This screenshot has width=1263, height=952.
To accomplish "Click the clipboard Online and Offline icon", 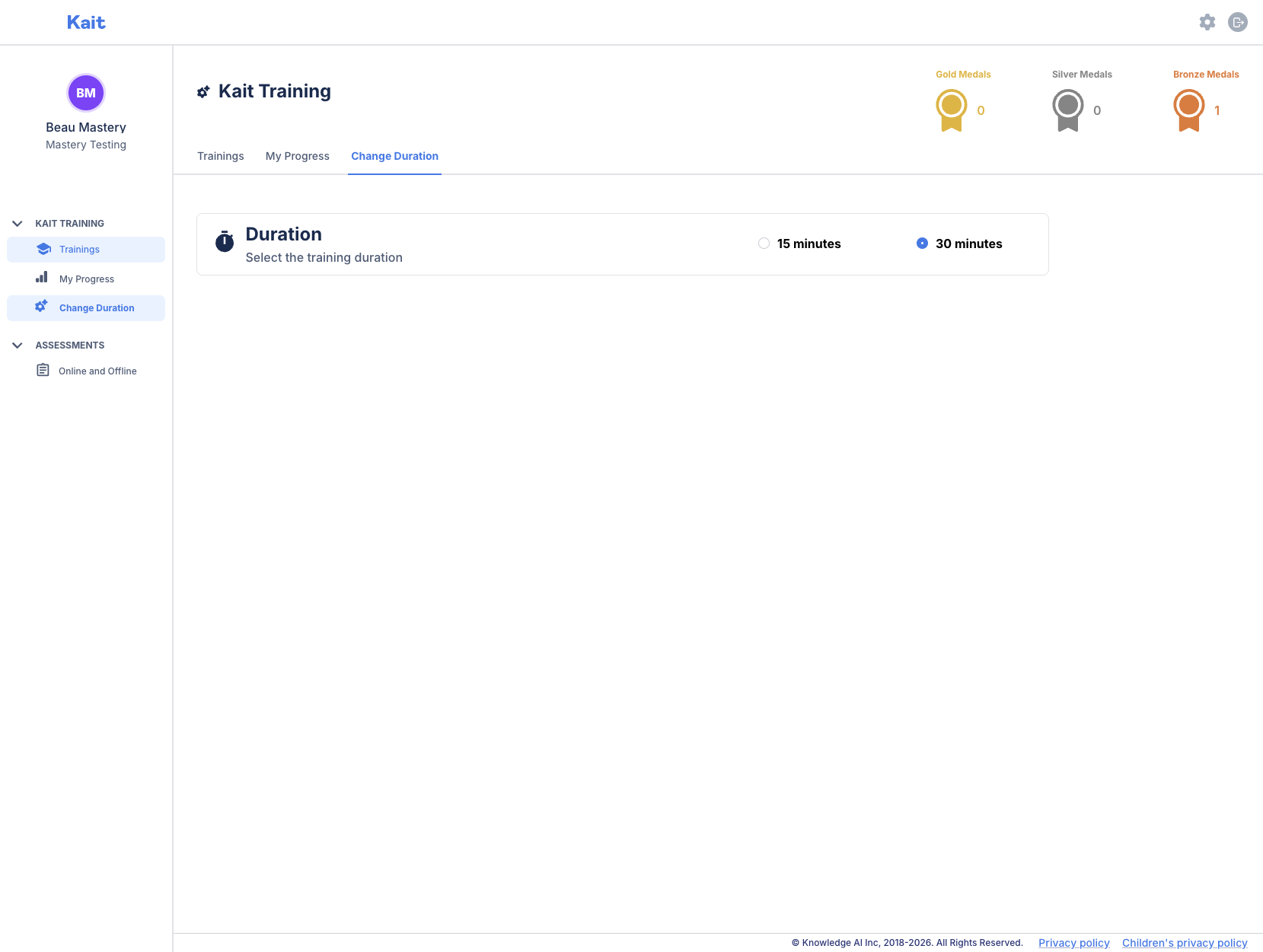I will (43, 370).
